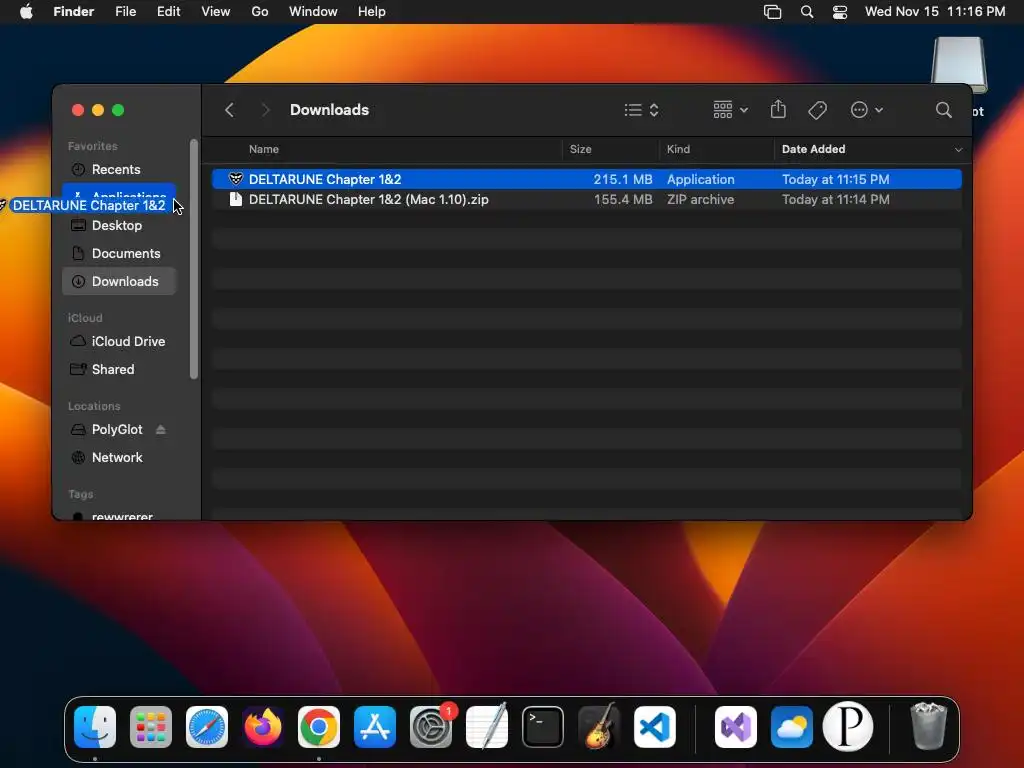Open iCloud Drive in the sidebar

119,342
